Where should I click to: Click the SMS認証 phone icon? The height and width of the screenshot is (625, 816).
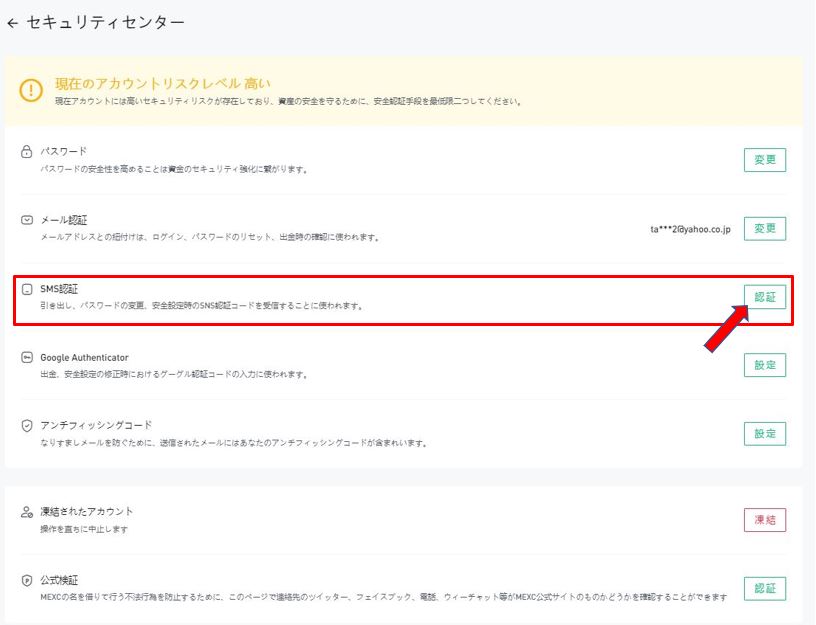pos(27,289)
